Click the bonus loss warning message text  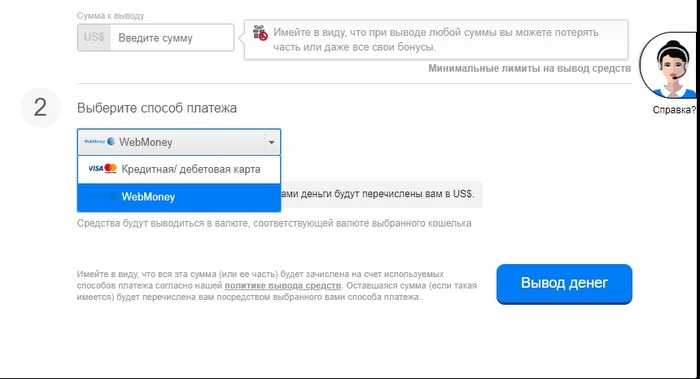coord(436,40)
